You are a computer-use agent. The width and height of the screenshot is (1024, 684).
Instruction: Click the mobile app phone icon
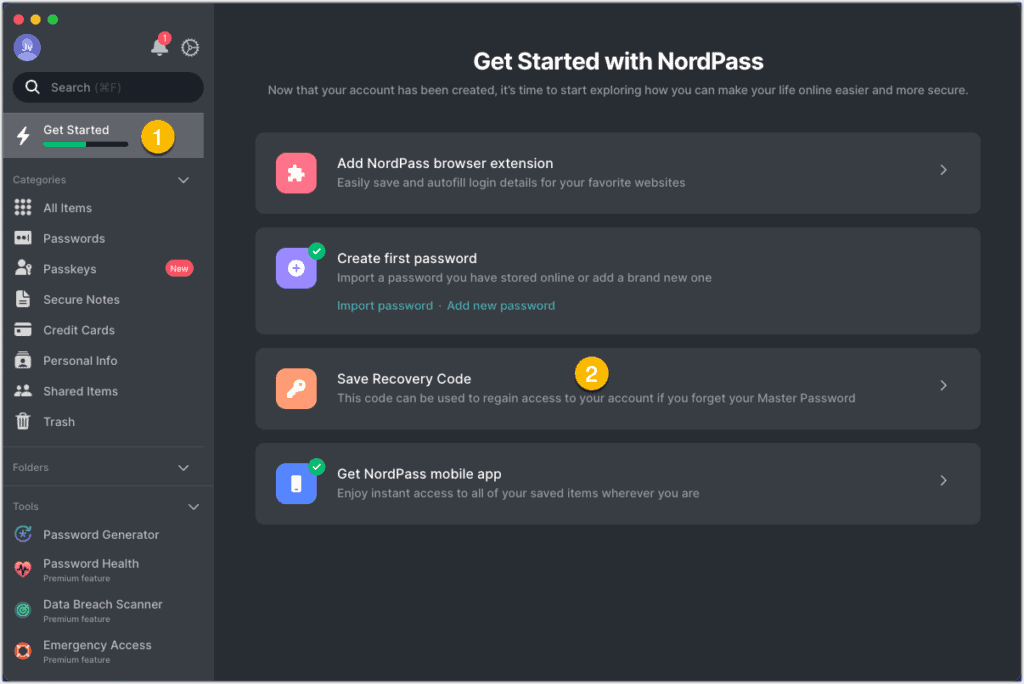coord(296,483)
